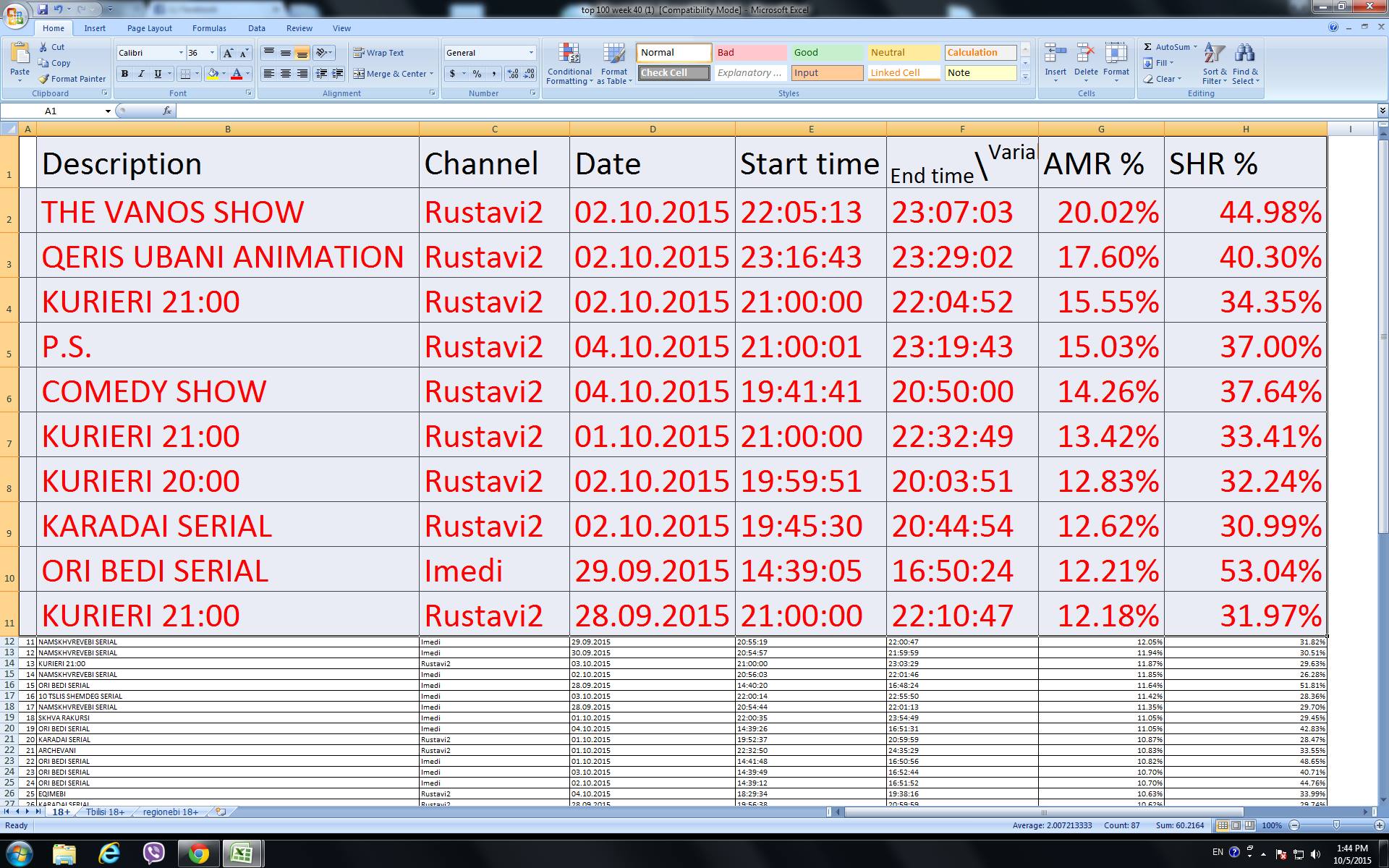This screenshot has height=868, width=1389.
Task: Toggle Bold formatting
Action: coord(124,74)
